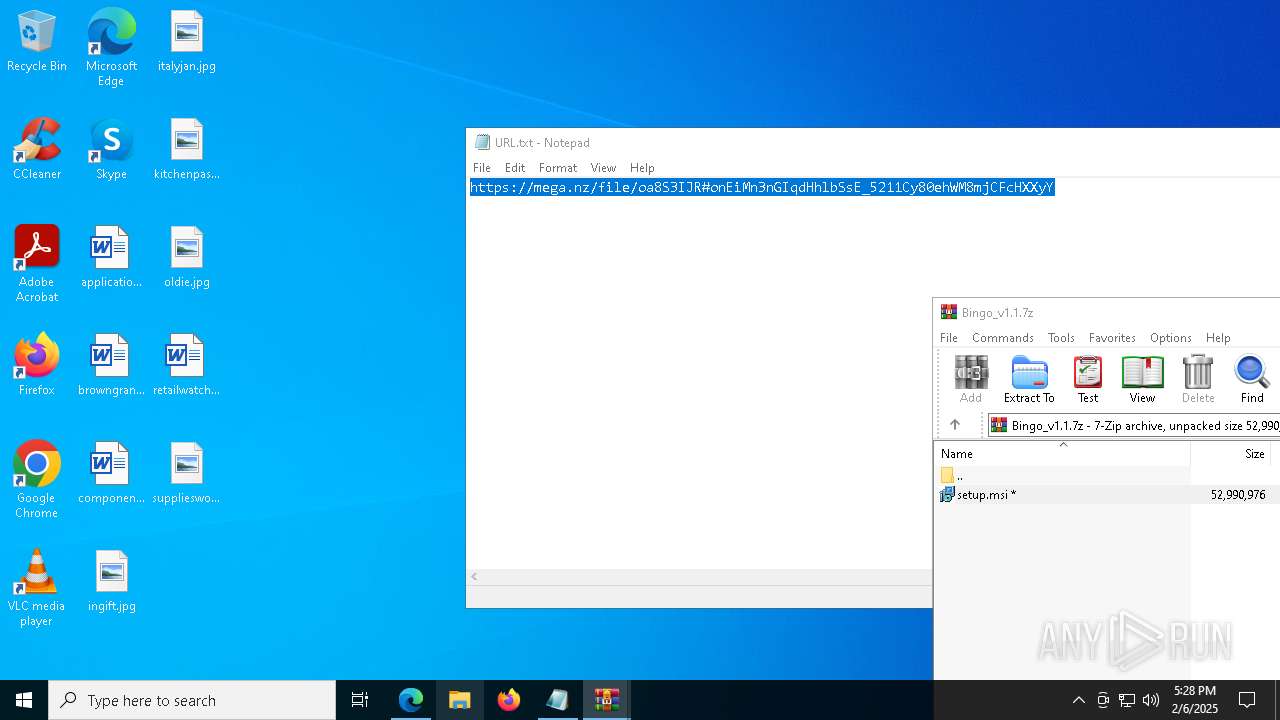Viewport: 1280px width, 720px height.
Task: Select retailwatch... Word document on desktop
Action: [x=187, y=366]
